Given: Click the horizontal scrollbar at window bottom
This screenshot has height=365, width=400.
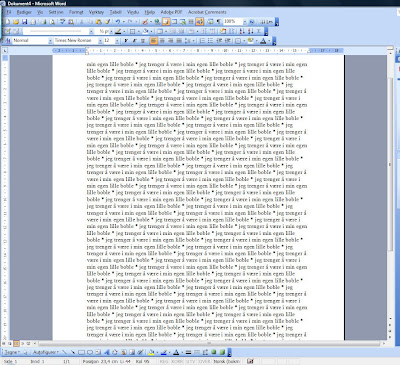Looking at the screenshot, I should tap(210, 343).
